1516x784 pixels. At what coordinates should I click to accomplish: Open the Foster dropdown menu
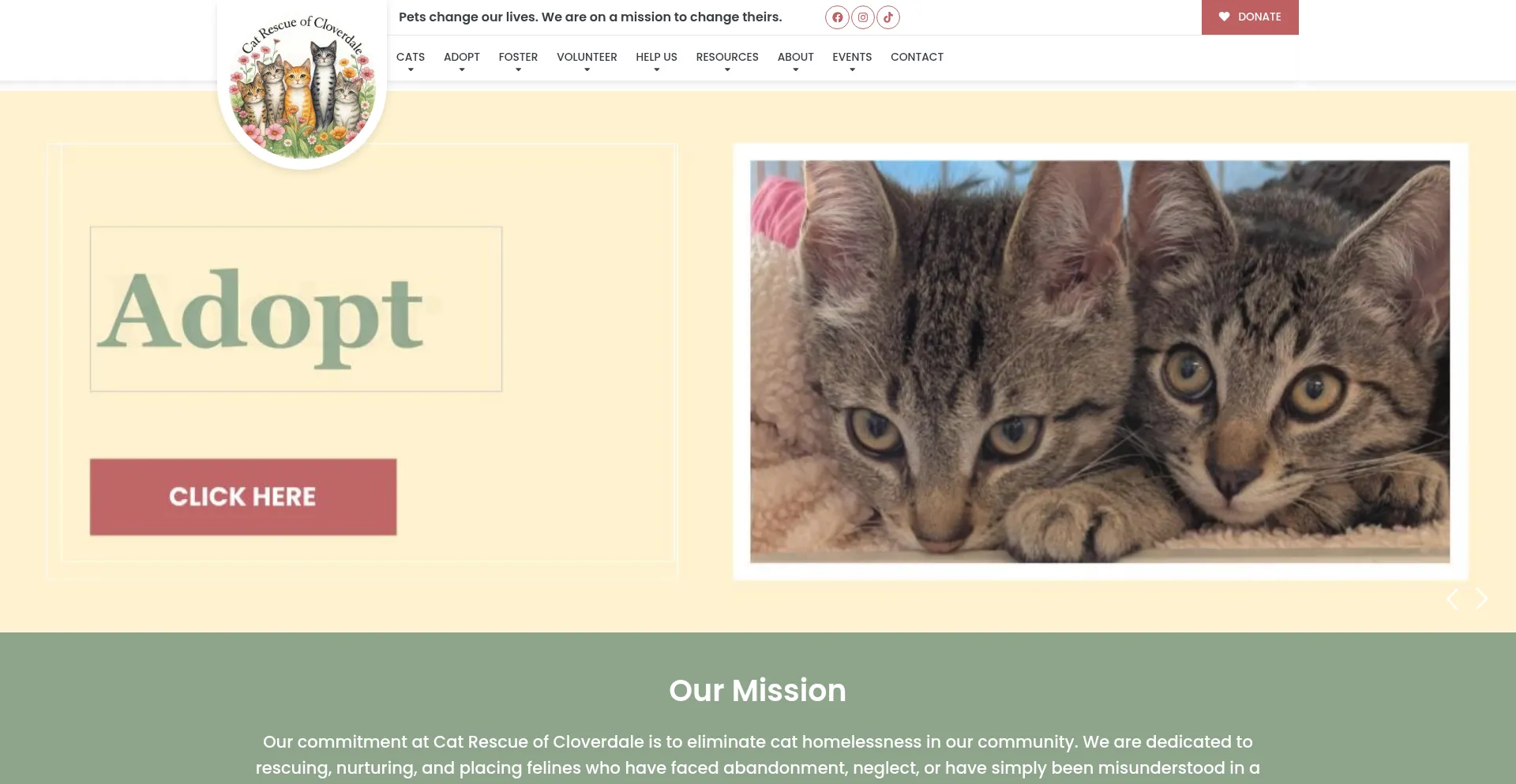click(518, 61)
